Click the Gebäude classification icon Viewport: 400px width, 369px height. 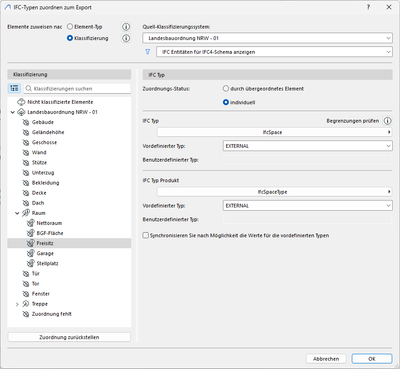click(x=26, y=122)
